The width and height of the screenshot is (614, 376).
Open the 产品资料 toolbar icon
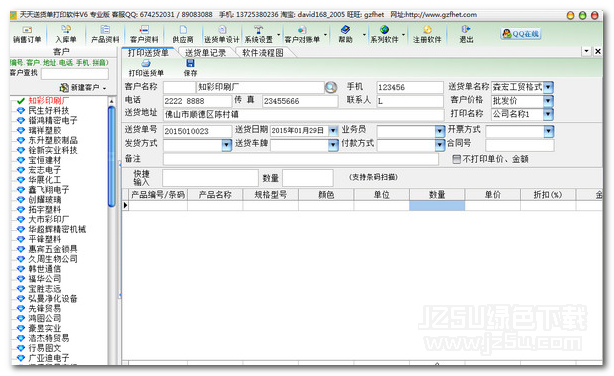[x=105, y=34]
